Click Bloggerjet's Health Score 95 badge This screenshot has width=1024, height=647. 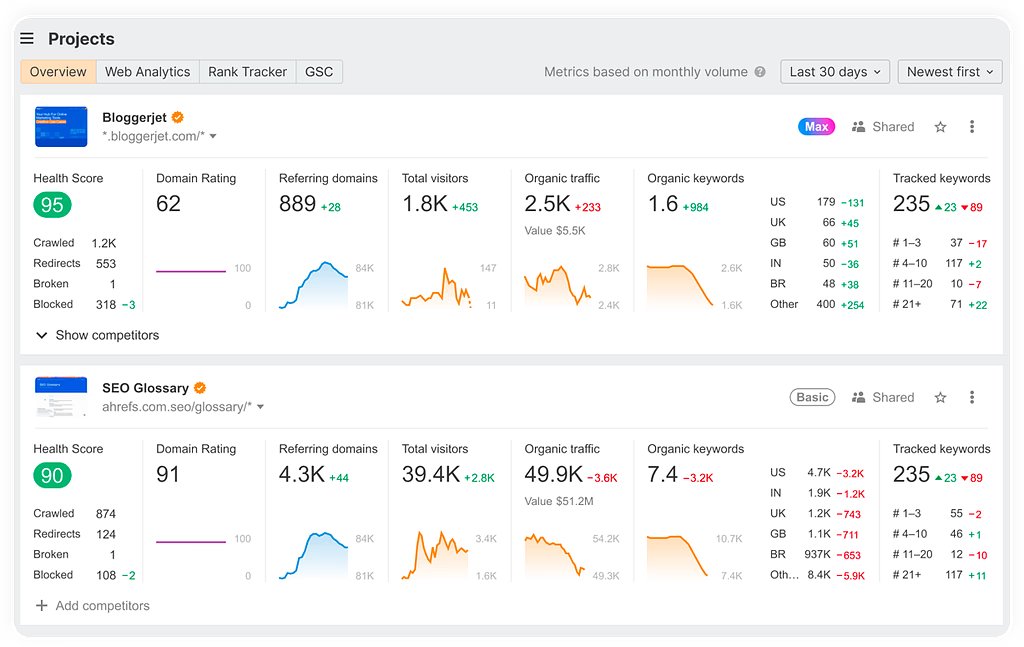tap(52, 205)
